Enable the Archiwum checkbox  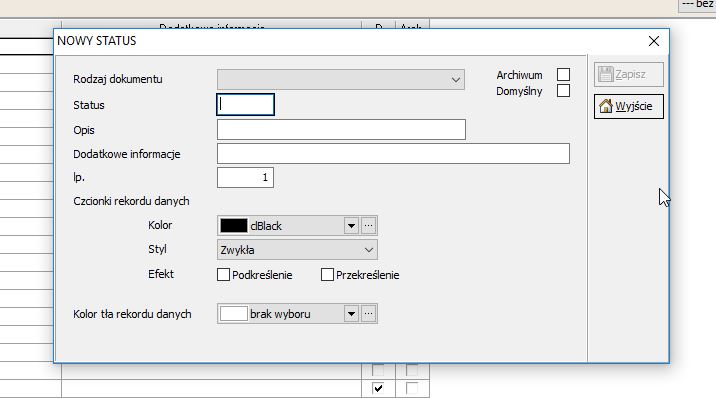563,74
